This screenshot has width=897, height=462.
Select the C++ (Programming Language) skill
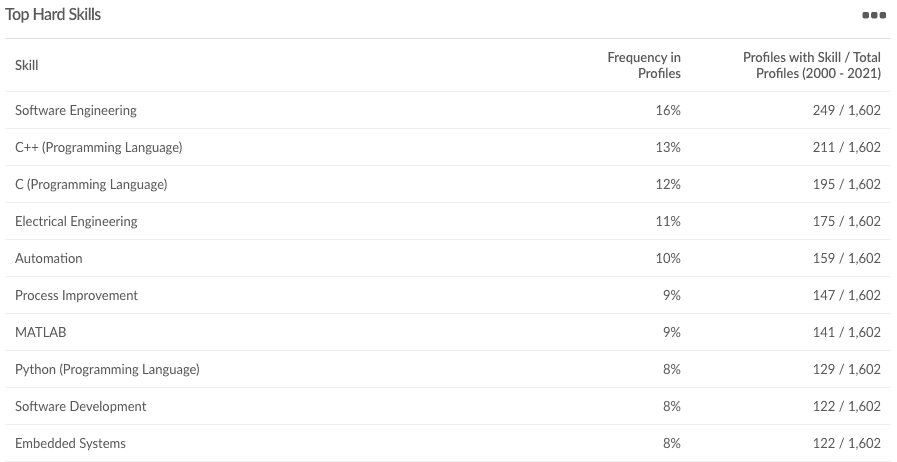99,148
